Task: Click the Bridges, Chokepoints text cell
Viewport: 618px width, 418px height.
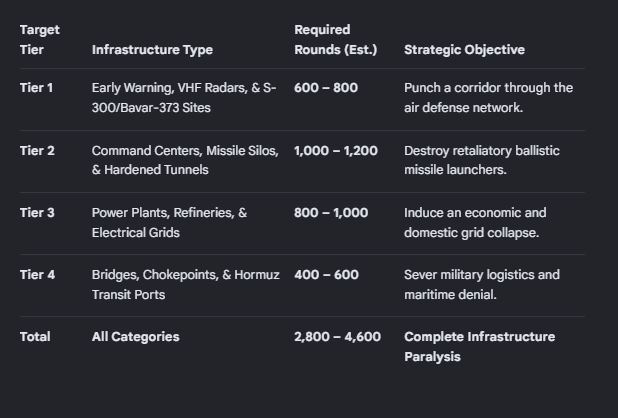Action: pyautogui.click(x=186, y=284)
